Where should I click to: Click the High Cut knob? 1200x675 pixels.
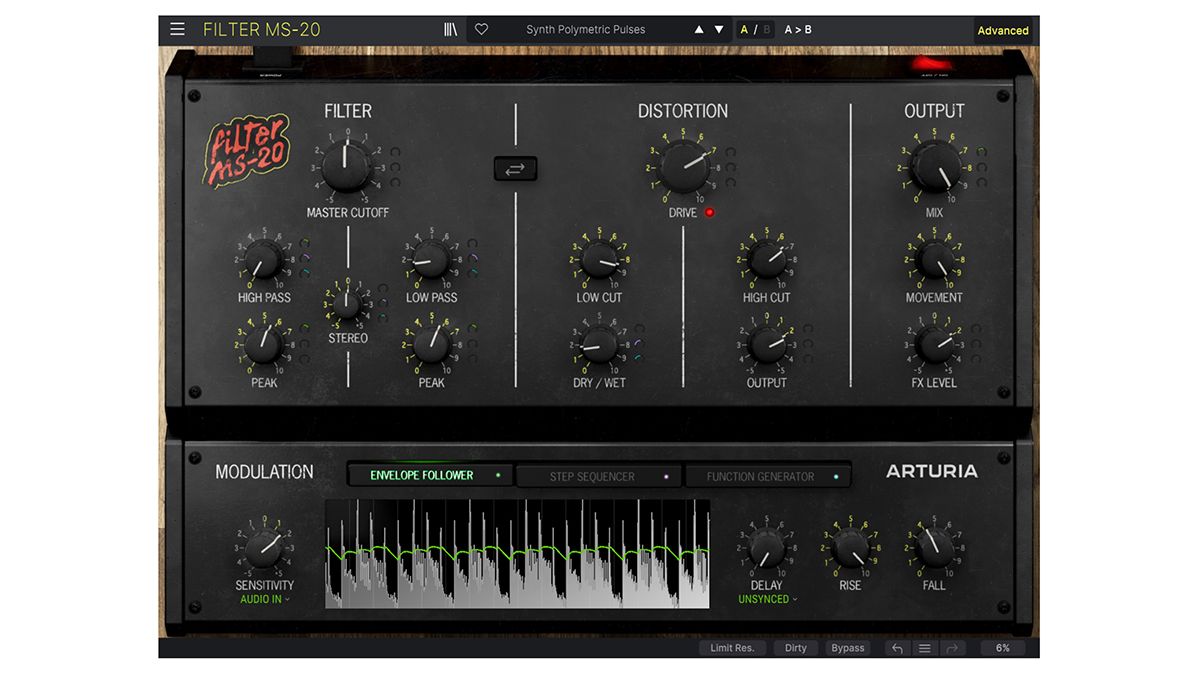(x=766, y=260)
